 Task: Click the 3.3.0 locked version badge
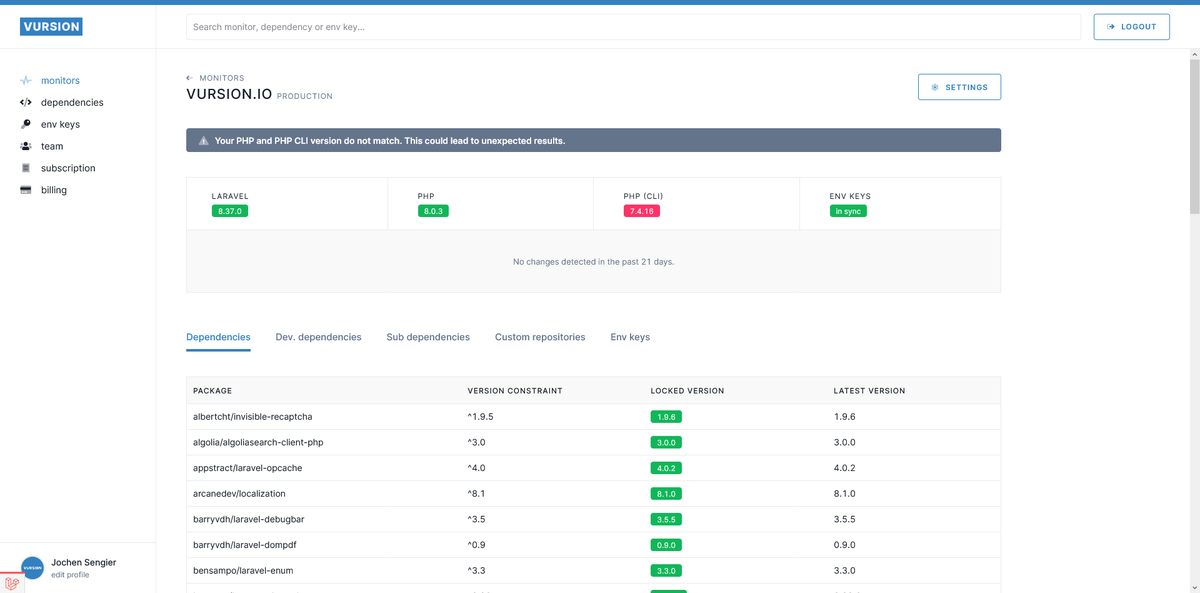[668, 571]
